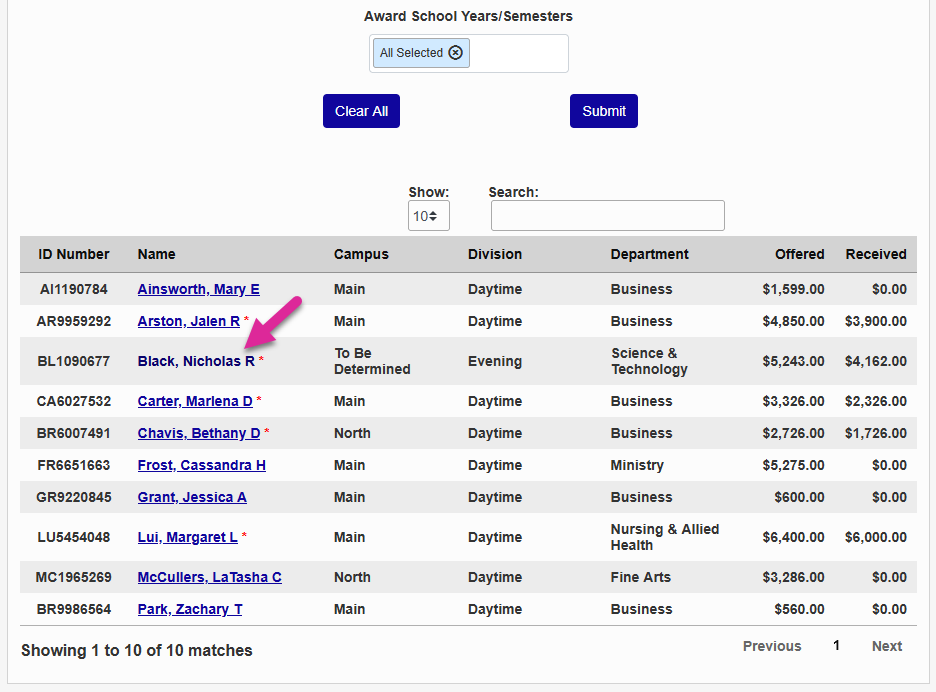Click the $3,900.00 received amount
Viewport: 936px width, 692px height.
click(x=876, y=321)
